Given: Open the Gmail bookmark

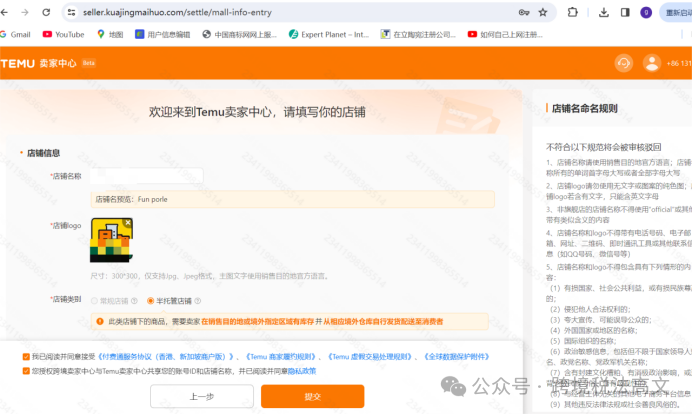Looking at the screenshot, I should click(15, 34).
